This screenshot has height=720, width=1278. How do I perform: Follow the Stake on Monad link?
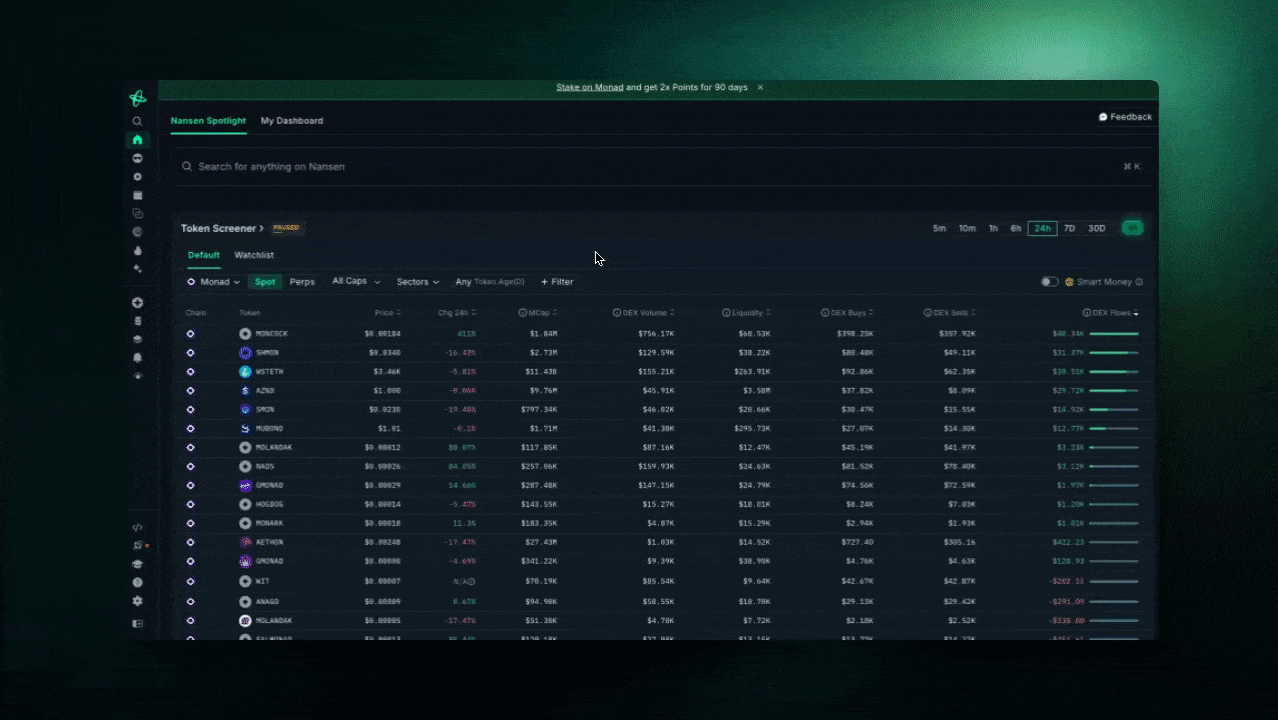[x=590, y=88]
